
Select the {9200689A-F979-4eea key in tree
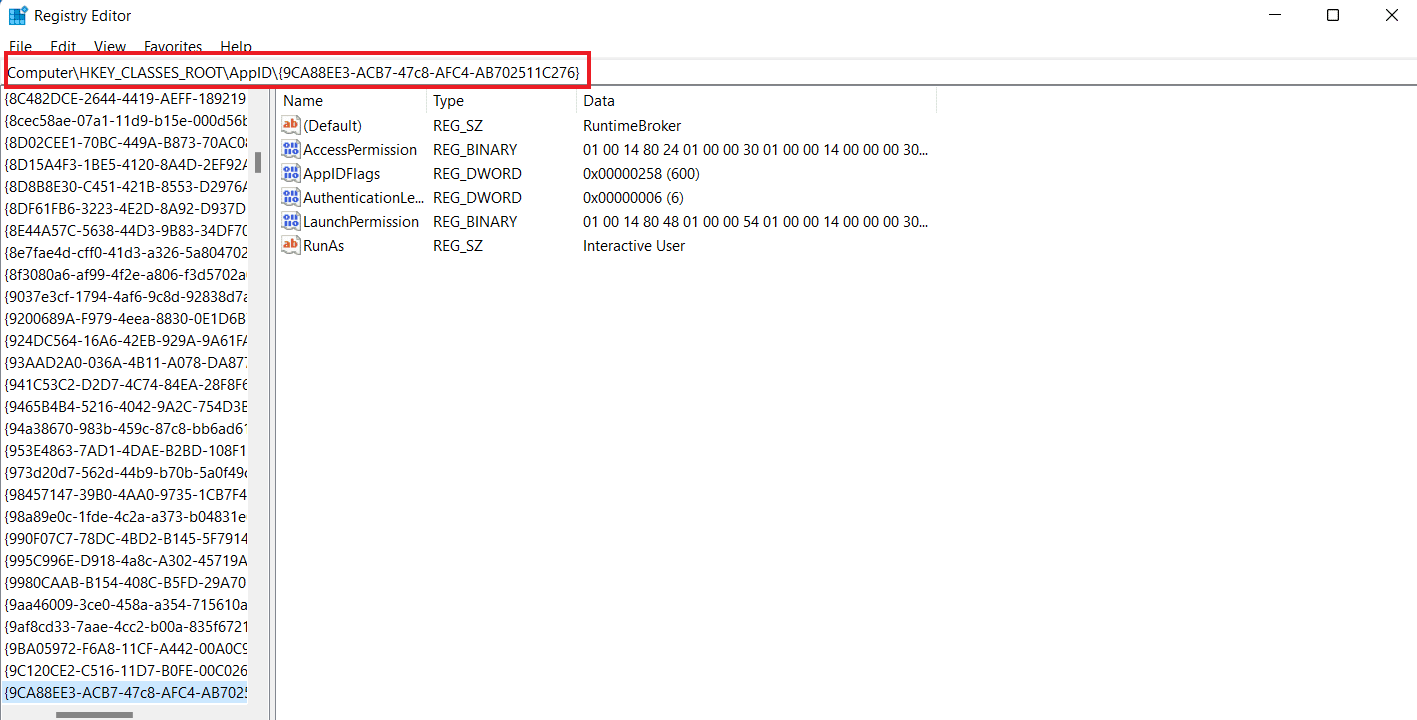[x=125, y=318]
